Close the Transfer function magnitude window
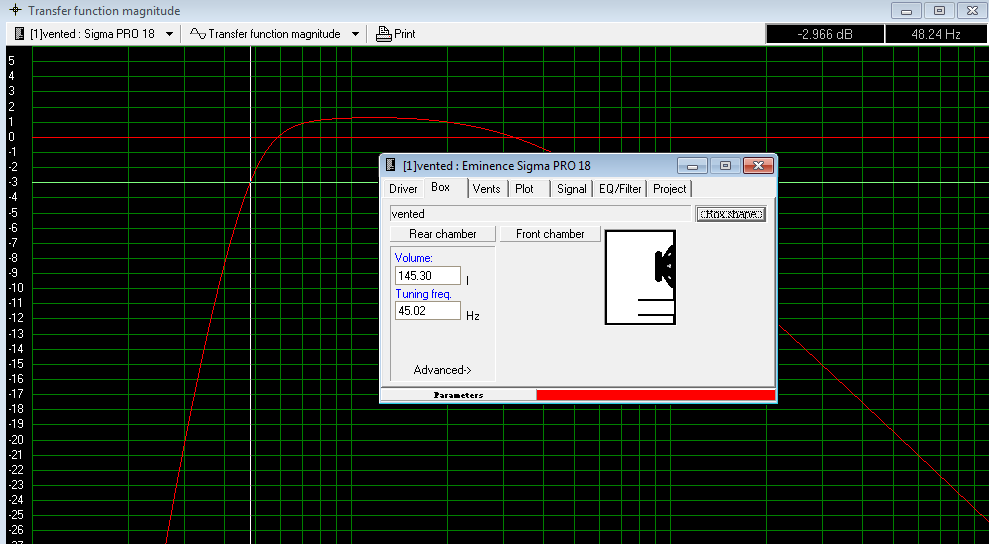The image size is (989, 544). coord(972,11)
